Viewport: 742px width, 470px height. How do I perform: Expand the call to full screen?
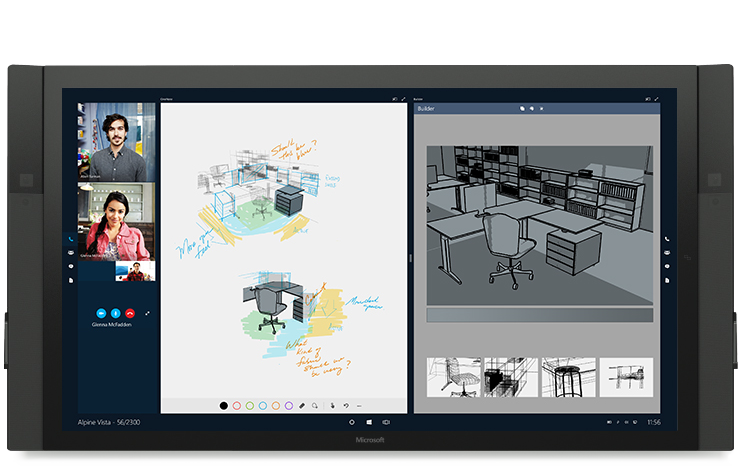[x=148, y=313]
